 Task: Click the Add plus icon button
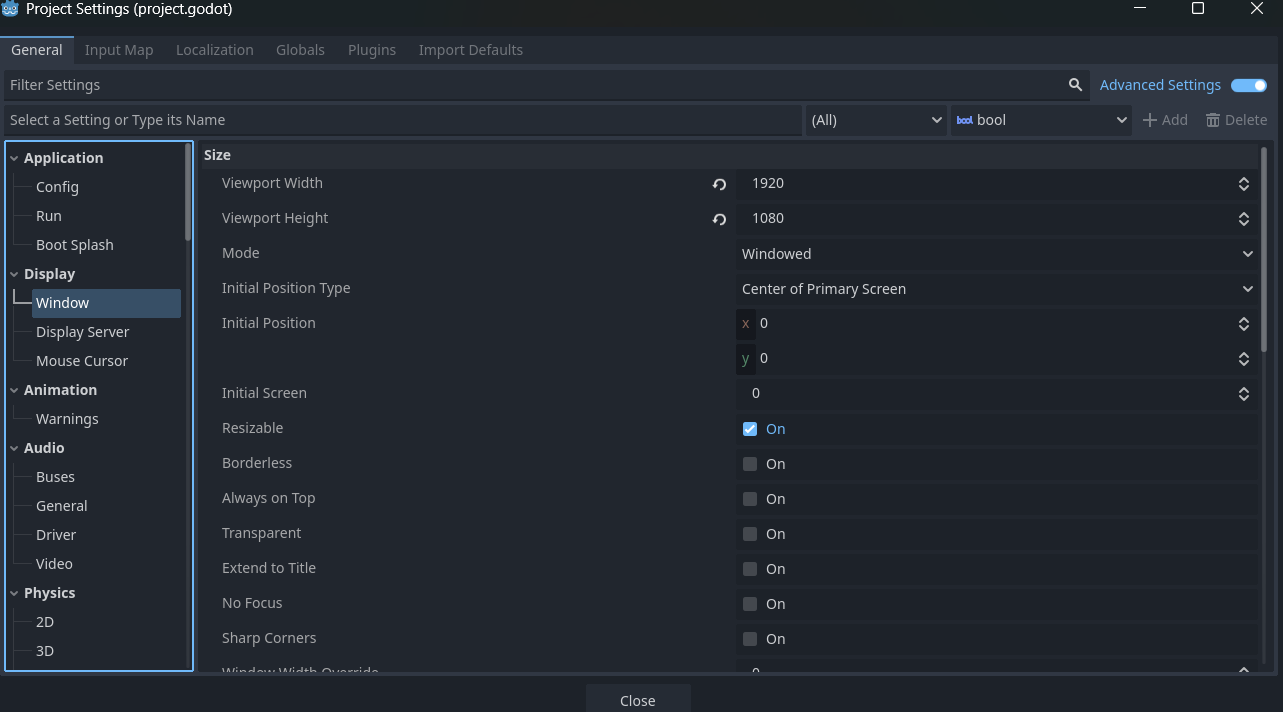click(x=1165, y=120)
